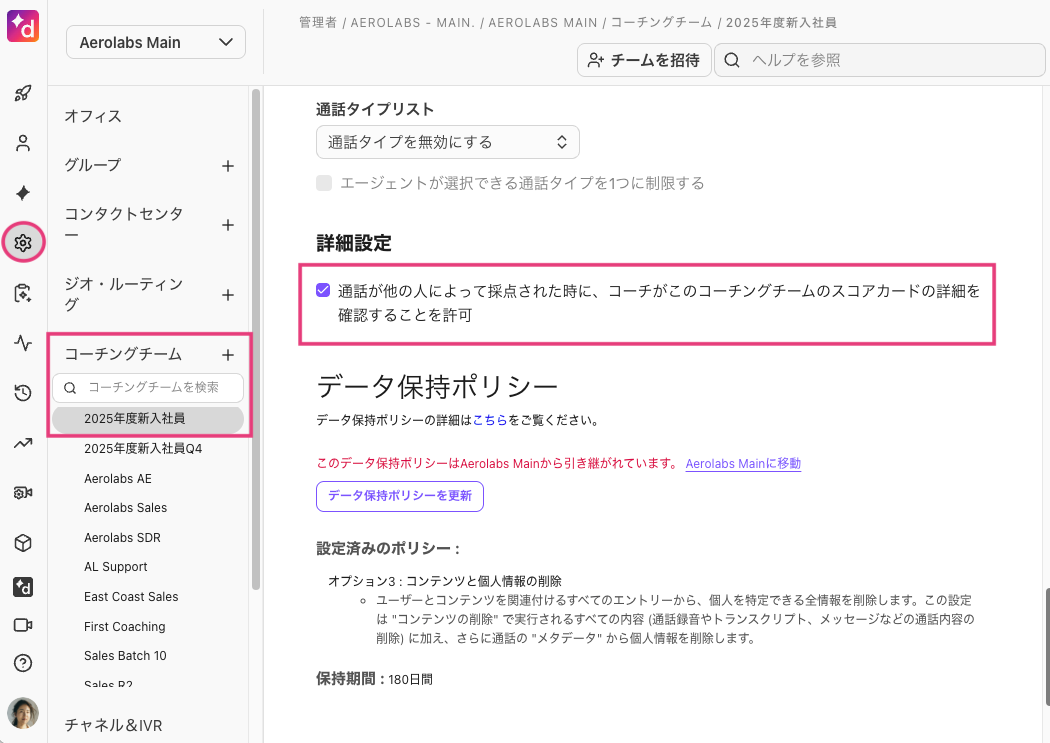Click the チームを招待 button
This screenshot has height=743, width=1050.
(644, 60)
